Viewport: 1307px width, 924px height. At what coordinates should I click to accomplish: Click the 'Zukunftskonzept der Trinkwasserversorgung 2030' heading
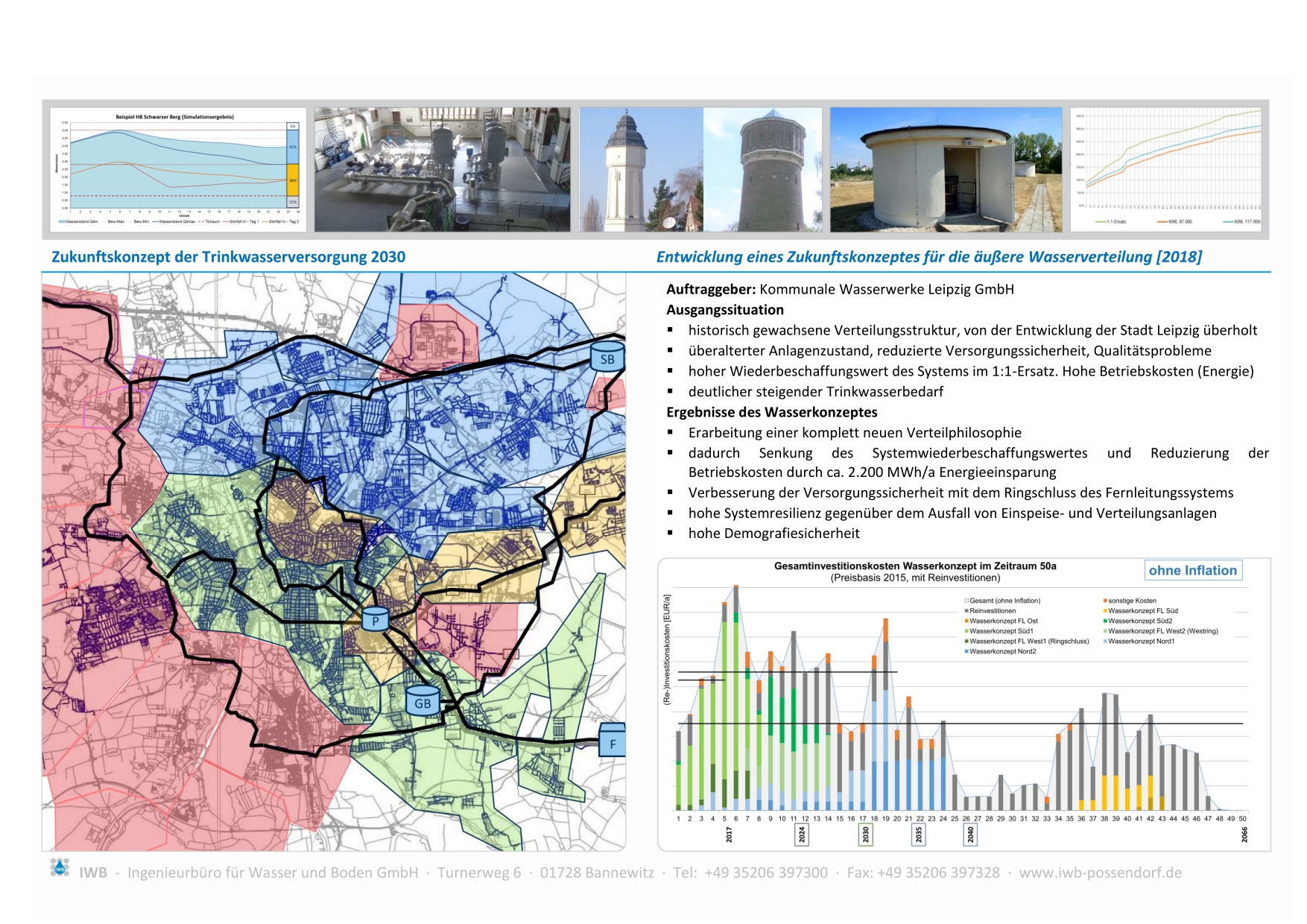pyautogui.click(x=228, y=257)
